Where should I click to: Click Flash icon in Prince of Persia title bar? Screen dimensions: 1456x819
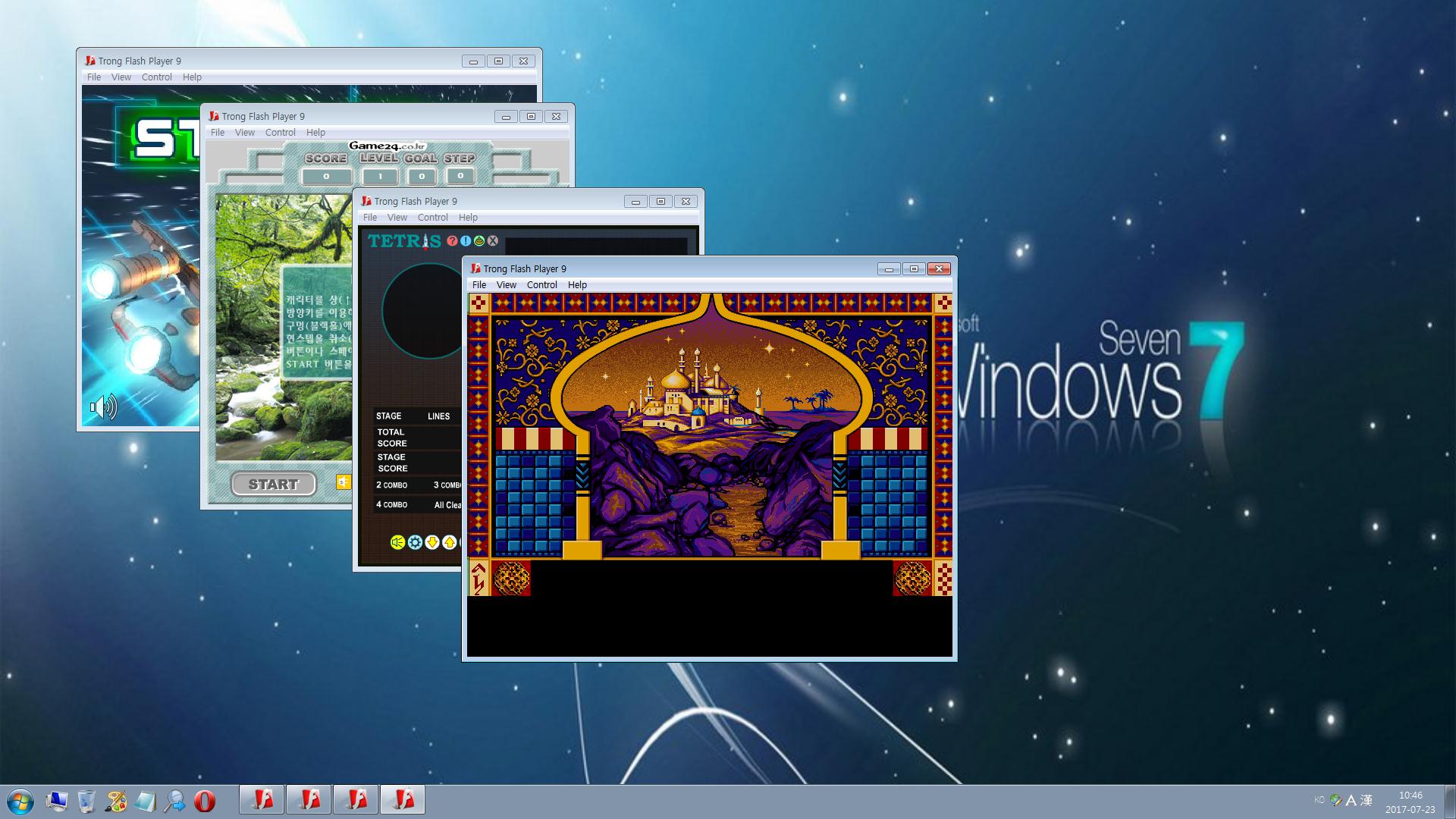[475, 268]
